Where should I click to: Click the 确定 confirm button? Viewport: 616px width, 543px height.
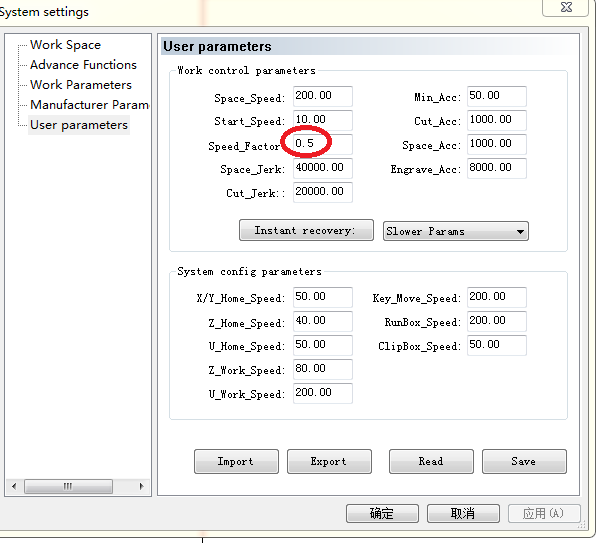click(382, 513)
